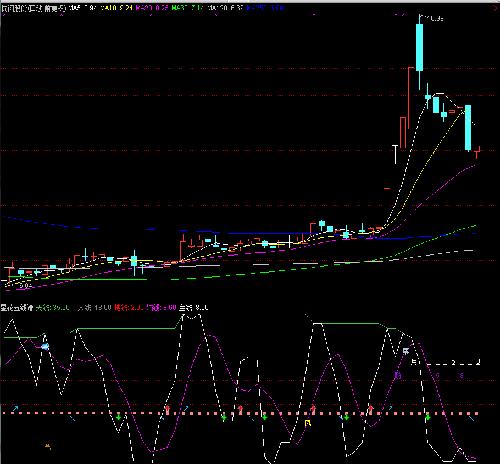Select the red up arrow beside the yellow square
Viewport: 500px width, 464px height.
pyautogui.click(x=313, y=409)
